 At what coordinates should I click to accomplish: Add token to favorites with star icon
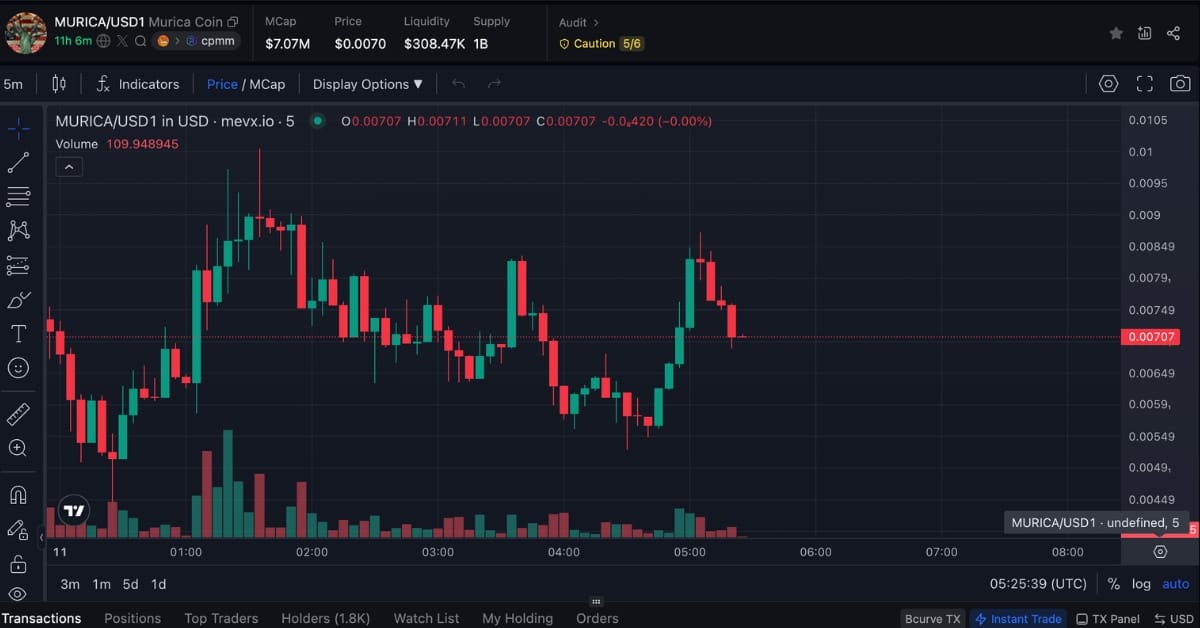(1116, 33)
